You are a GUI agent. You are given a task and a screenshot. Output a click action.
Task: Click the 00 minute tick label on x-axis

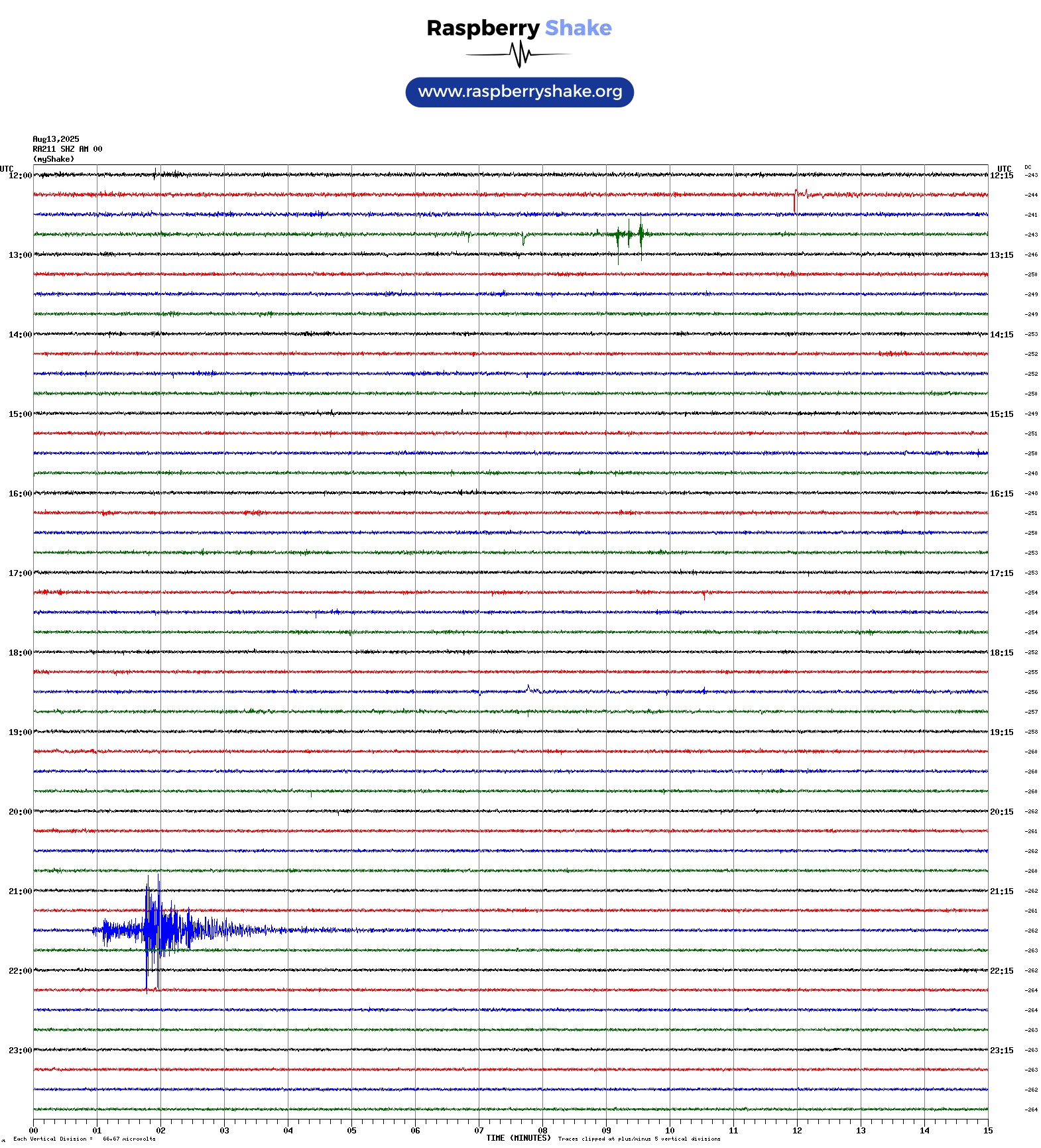pos(34,1131)
